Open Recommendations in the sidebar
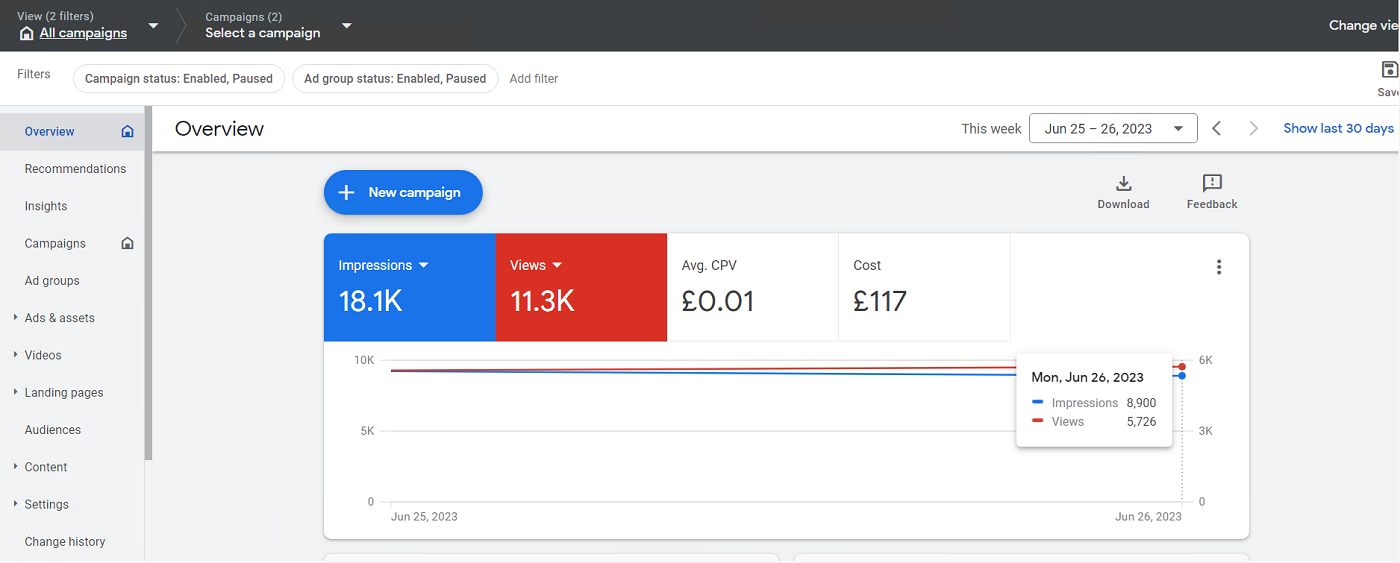The height and width of the screenshot is (563, 1400). coord(75,169)
